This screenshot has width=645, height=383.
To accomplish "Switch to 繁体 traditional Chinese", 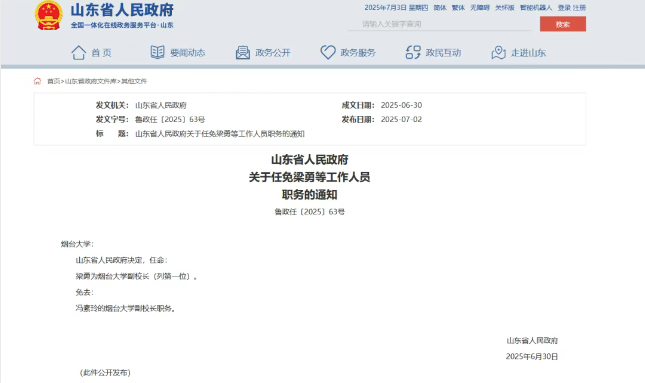I will tap(458, 8).
